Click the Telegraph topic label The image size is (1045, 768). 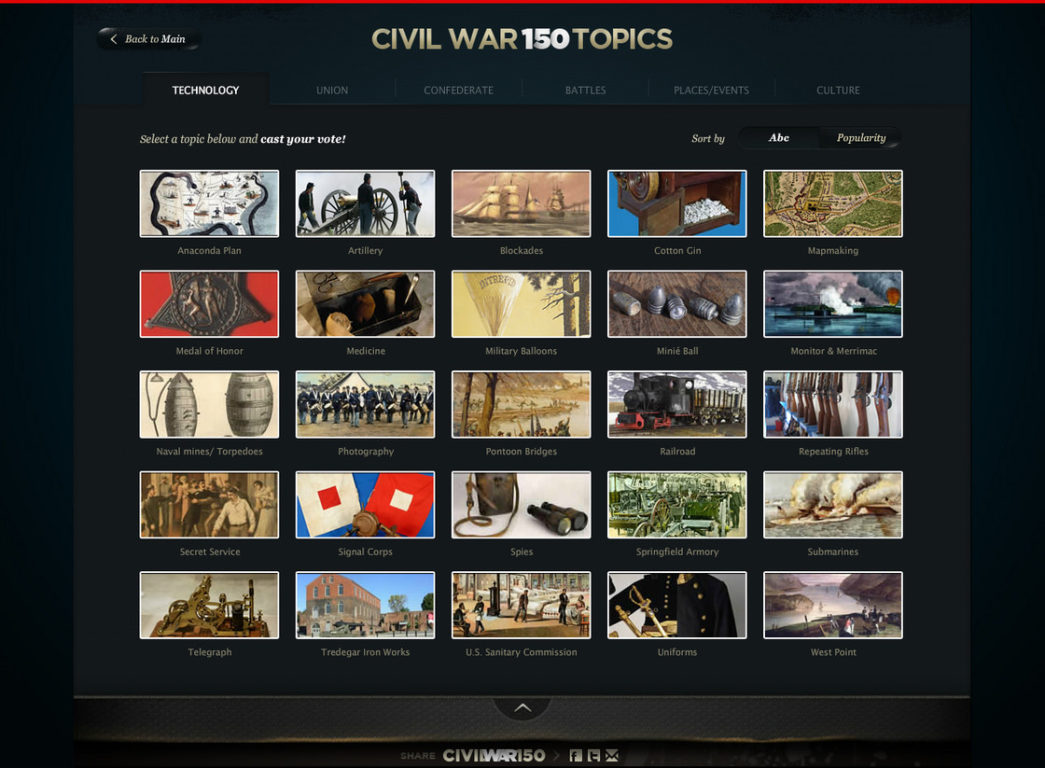(x=209, y=652)
